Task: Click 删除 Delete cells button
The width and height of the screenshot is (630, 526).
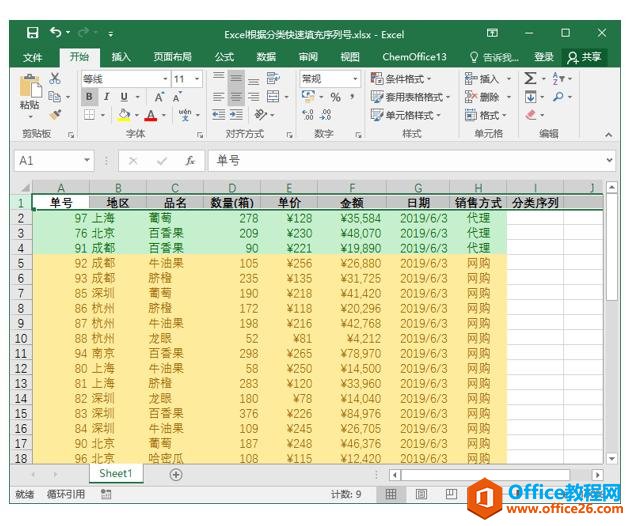Action: click(x=488, y=97)
